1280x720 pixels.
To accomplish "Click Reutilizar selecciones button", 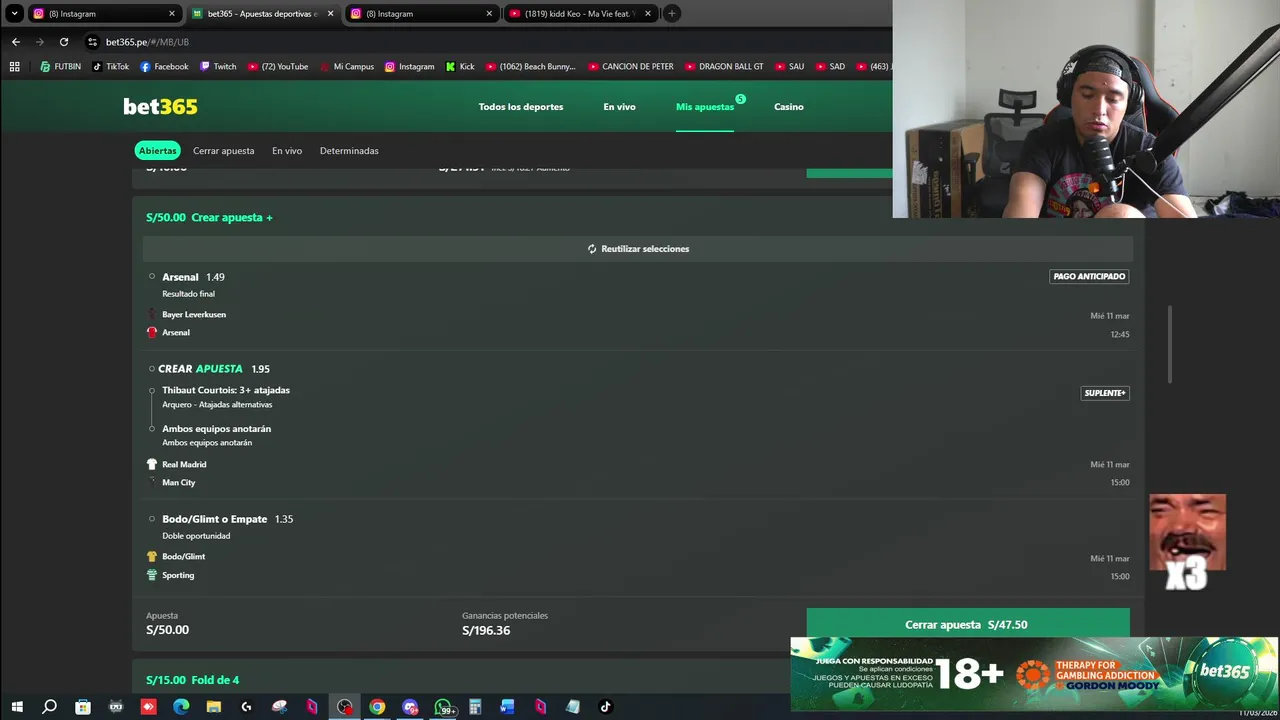I will pos(638,249).
